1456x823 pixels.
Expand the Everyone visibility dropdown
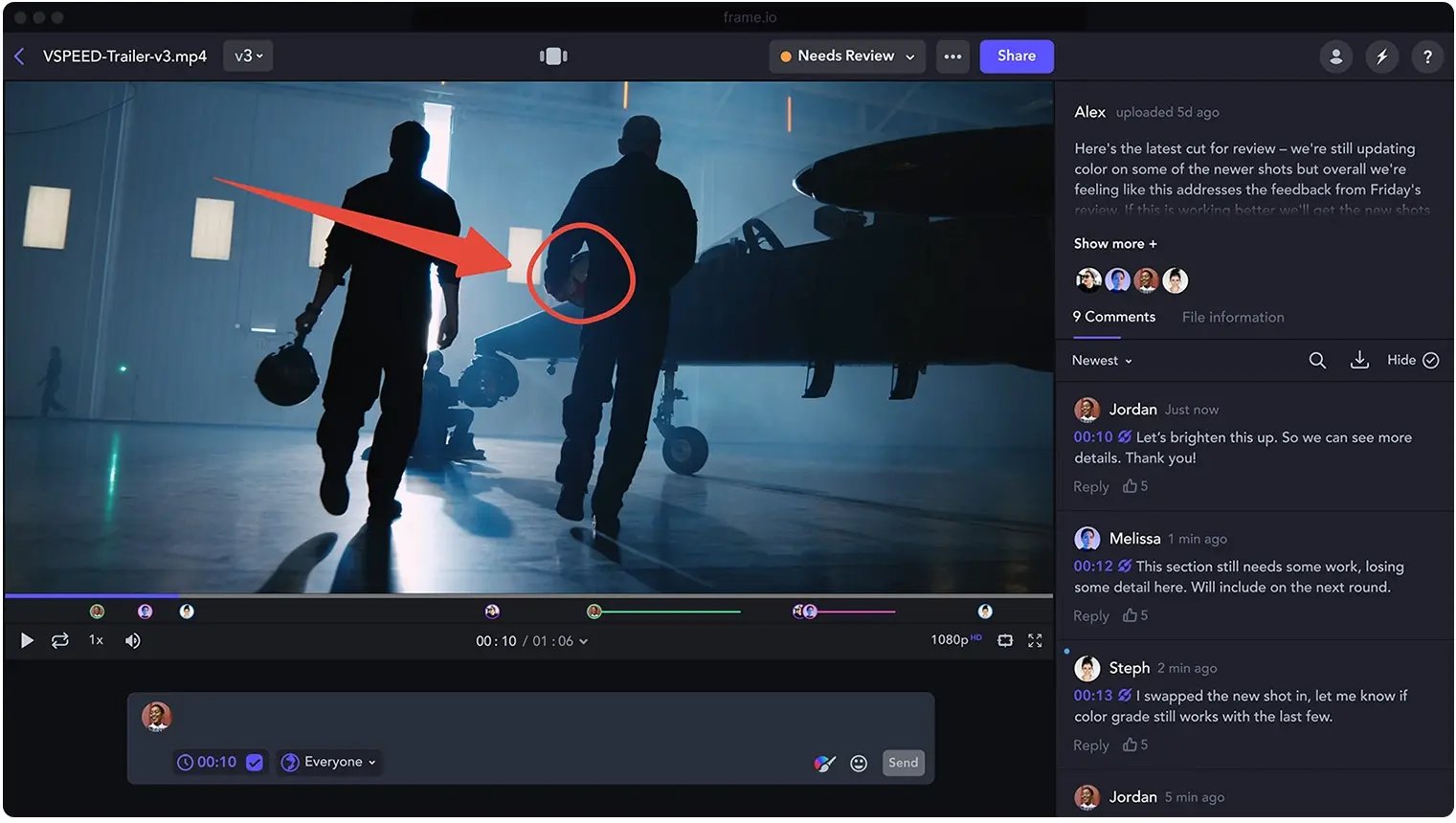[x=329, y=762]
